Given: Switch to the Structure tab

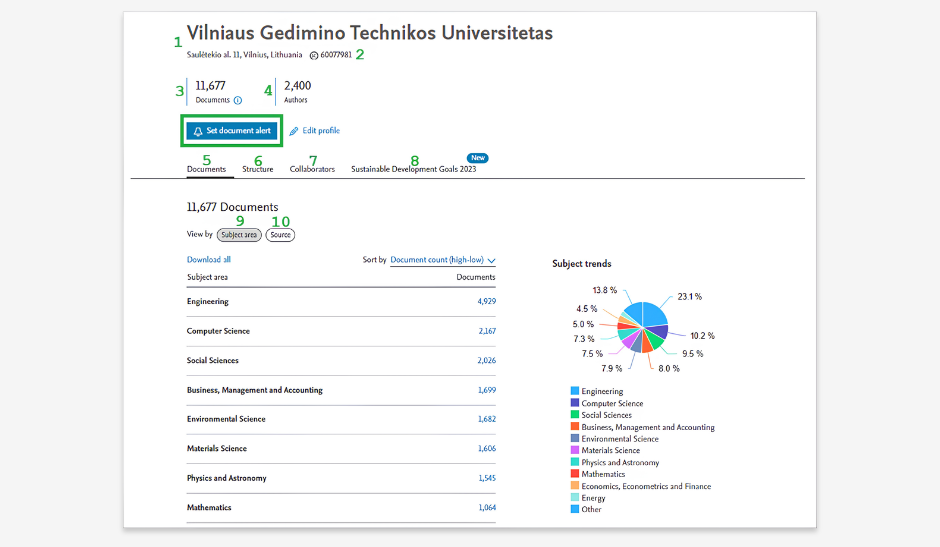Looking at the screenshot, I should (x=258, y=169).
